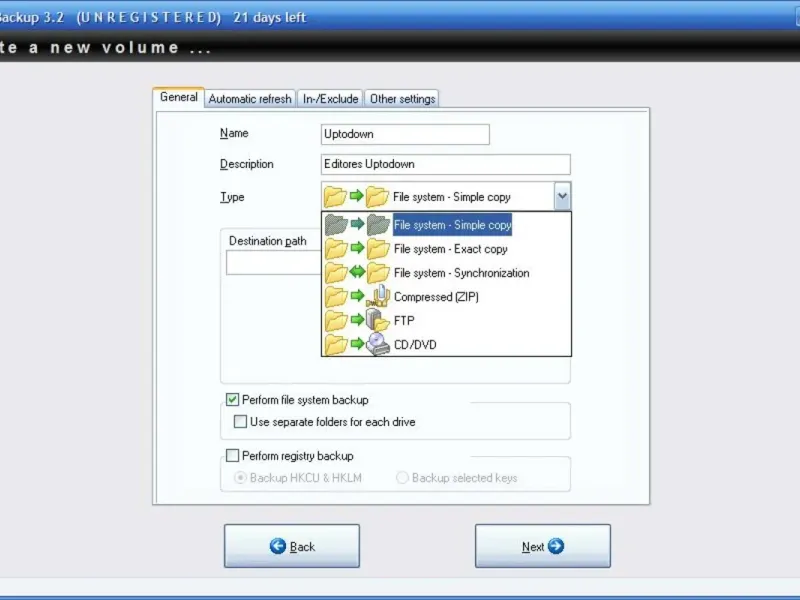
Task: Click source folder icon in CD/DVD row
Action: 336,345
